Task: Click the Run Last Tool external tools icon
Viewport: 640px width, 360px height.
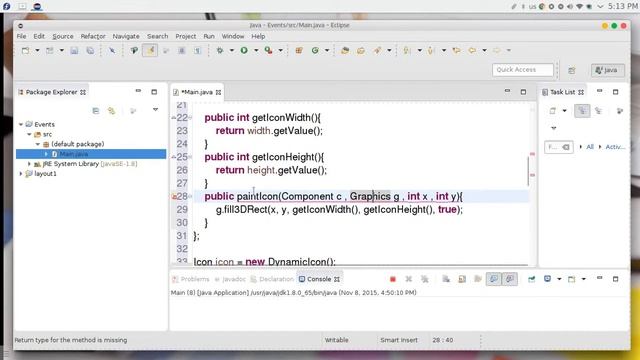Action: tap(268, 51)
